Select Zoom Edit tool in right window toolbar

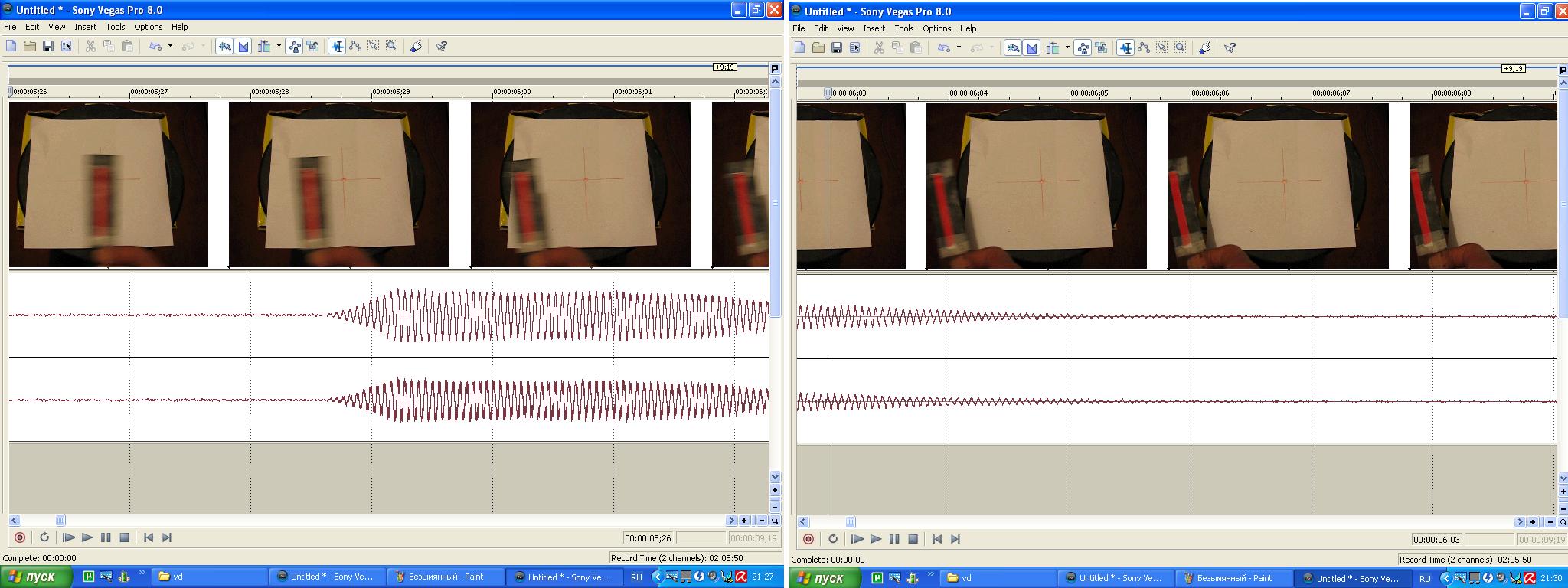point(1180,48)
